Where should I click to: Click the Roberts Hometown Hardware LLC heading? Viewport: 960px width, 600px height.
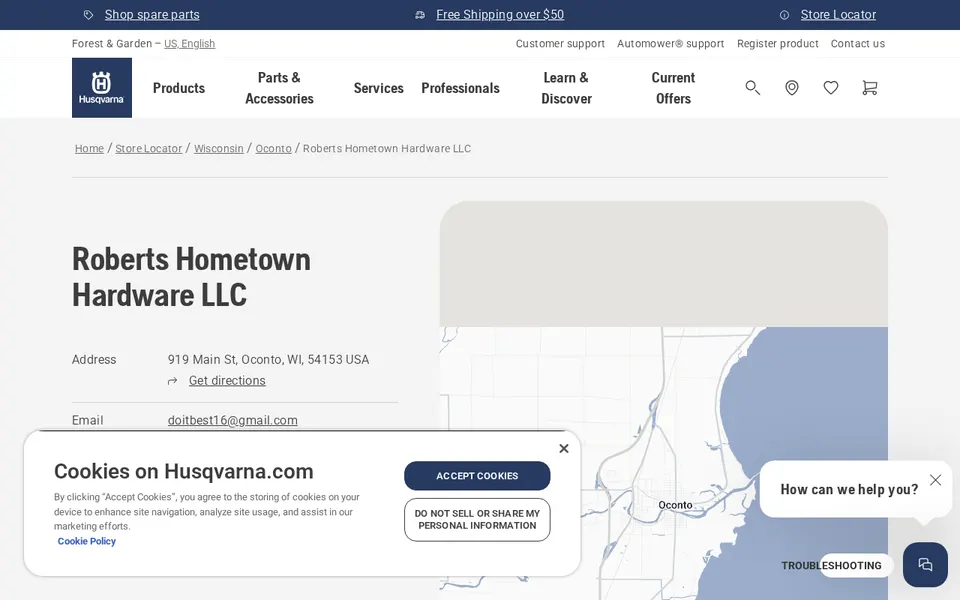191,277
